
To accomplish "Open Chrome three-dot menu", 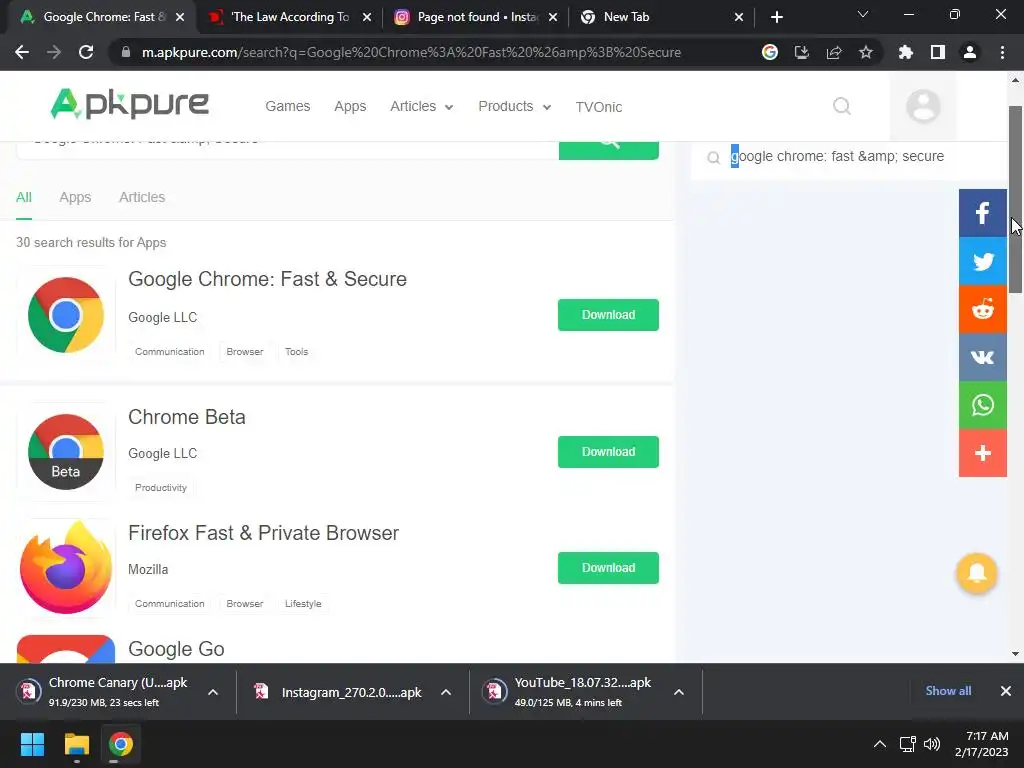I will [x=1002, y=52].
